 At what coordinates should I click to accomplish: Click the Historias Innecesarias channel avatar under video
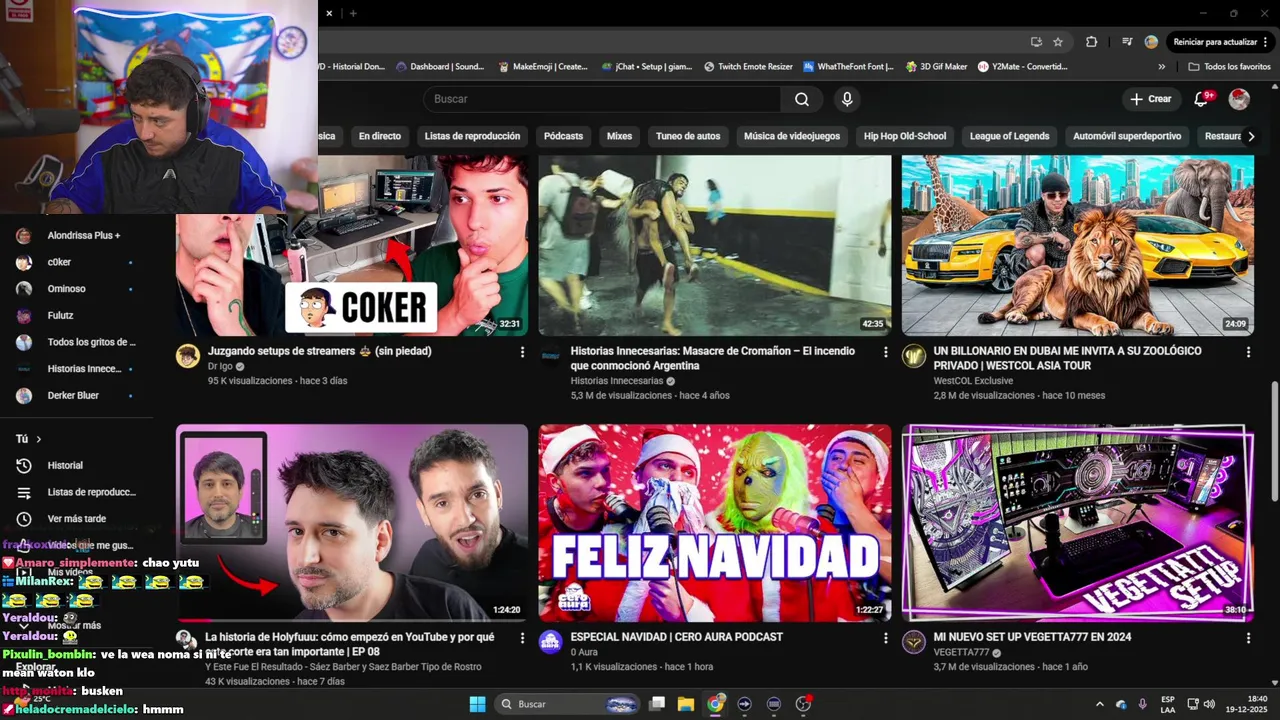pyautogui.click(x=551, y=356)
